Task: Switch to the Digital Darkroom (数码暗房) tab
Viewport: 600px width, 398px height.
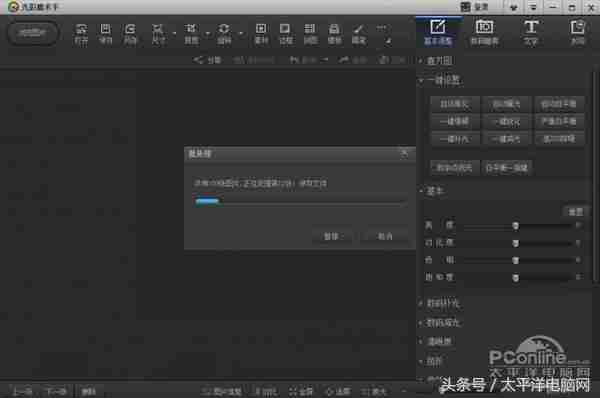Action: point(484,33)
